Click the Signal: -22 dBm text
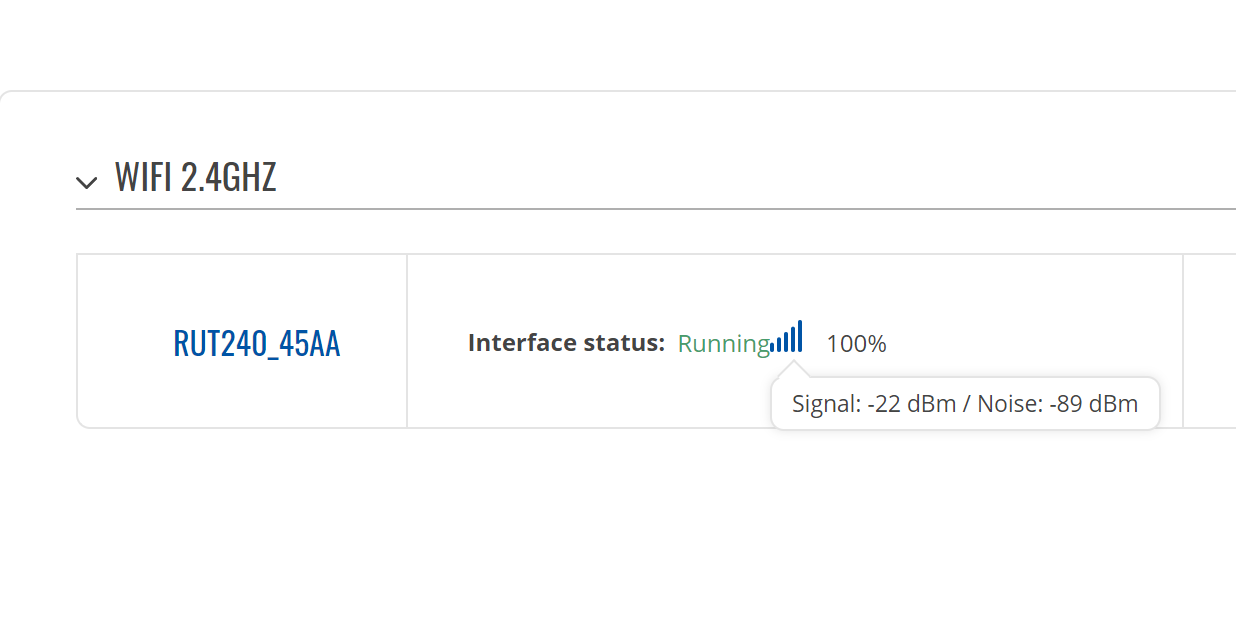The image size is (1236, 618). 874,404
